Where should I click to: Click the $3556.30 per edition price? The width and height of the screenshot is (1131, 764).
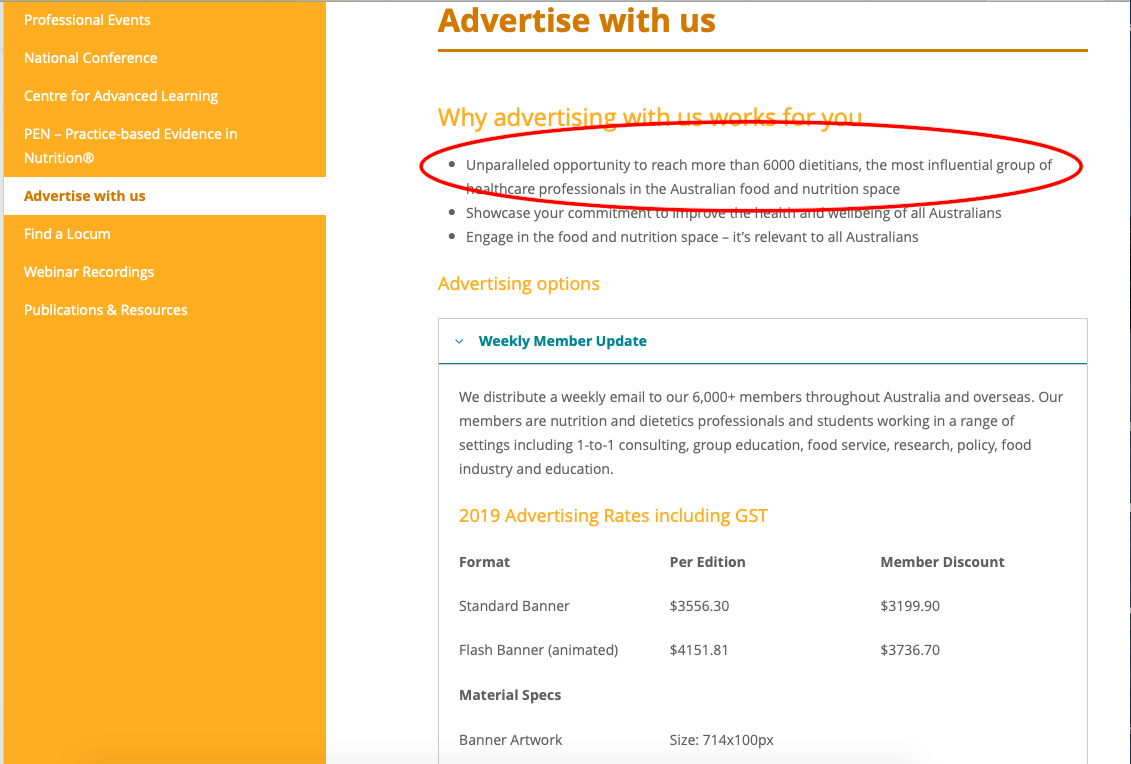pyautogui.click(x=700, y=606)
